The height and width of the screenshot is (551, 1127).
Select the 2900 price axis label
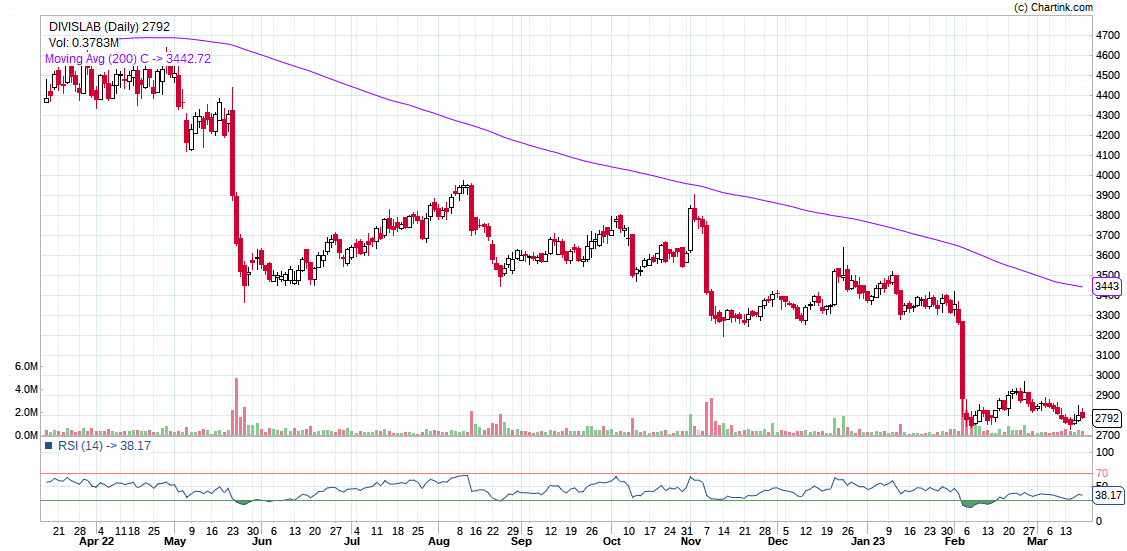tap(1107, 395)
